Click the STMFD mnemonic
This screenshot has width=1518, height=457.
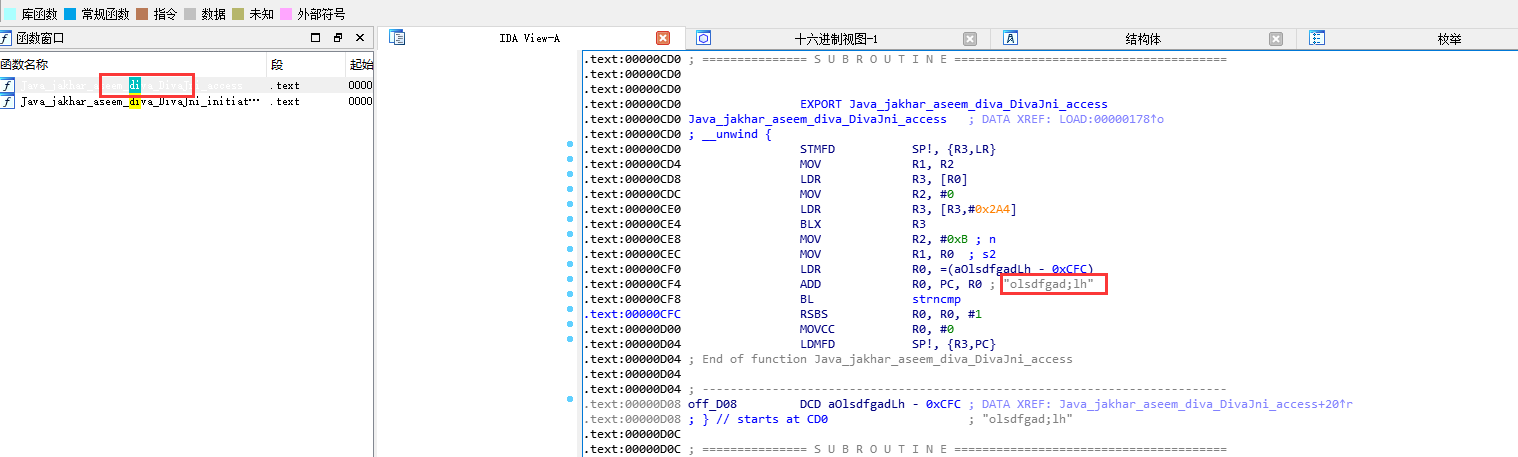click(816, 149)
